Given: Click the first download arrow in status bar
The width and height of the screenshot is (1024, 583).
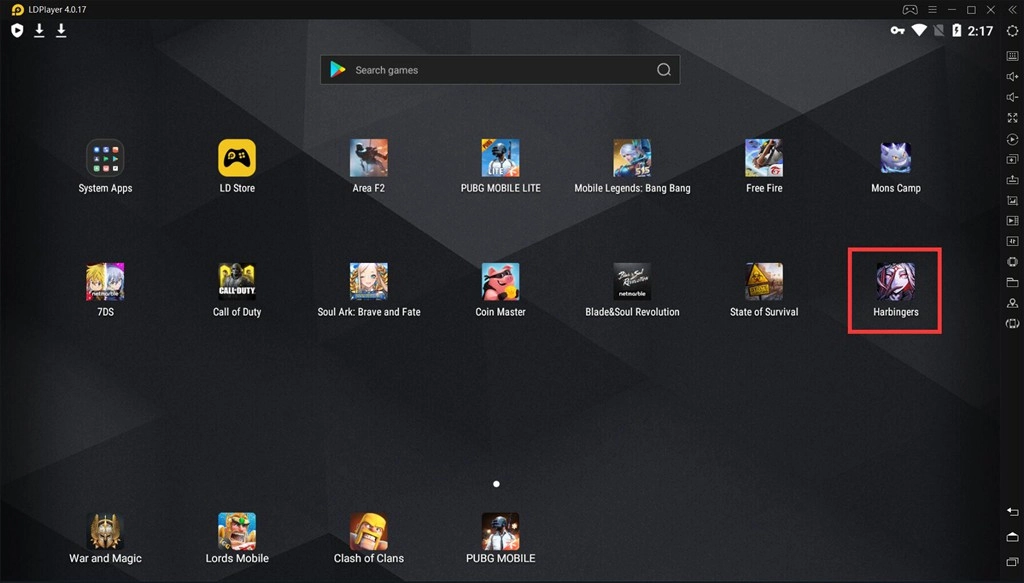Looking at the screenshot, I should click(39, 31).
